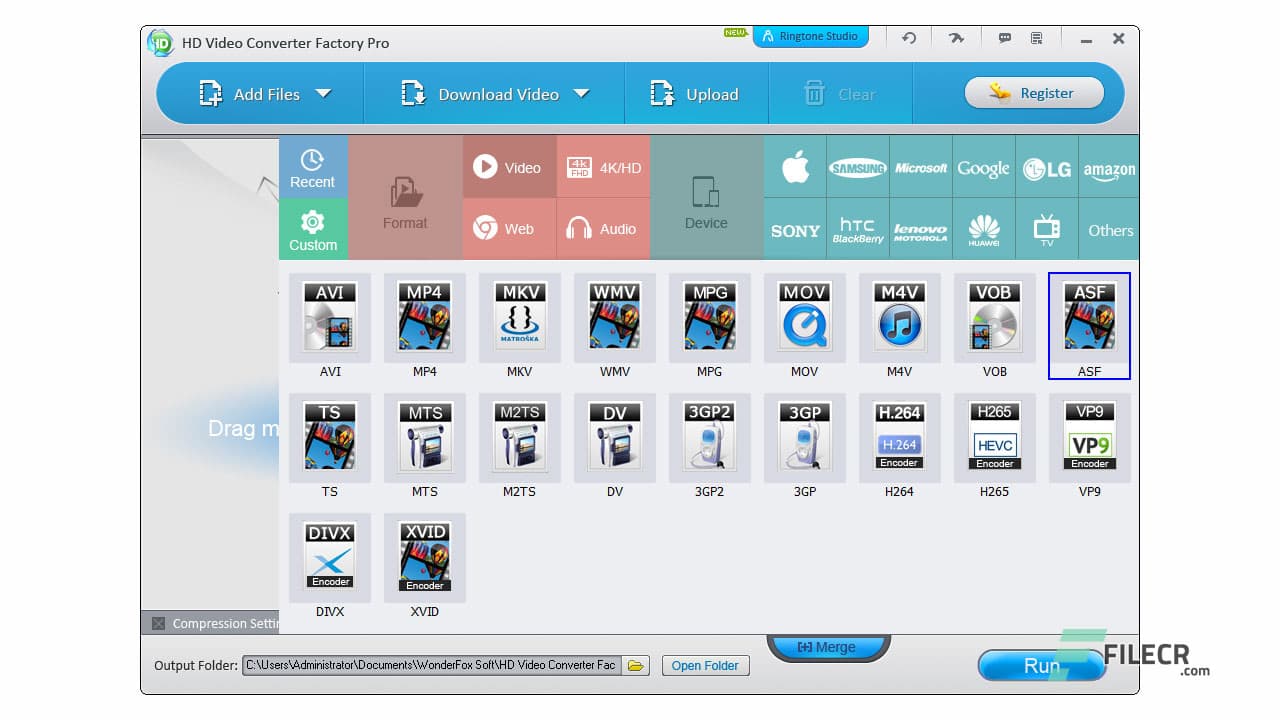The image size is (1280, 720).
Task: Select the Apple device brand icon
Action: coord(794,167)
